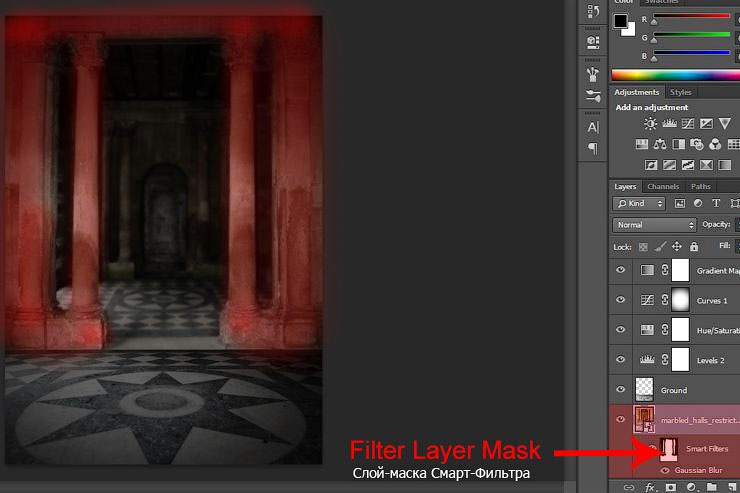The image size is (740, 493).
Task: Enable lock position for layer
Action: point(676,246)
